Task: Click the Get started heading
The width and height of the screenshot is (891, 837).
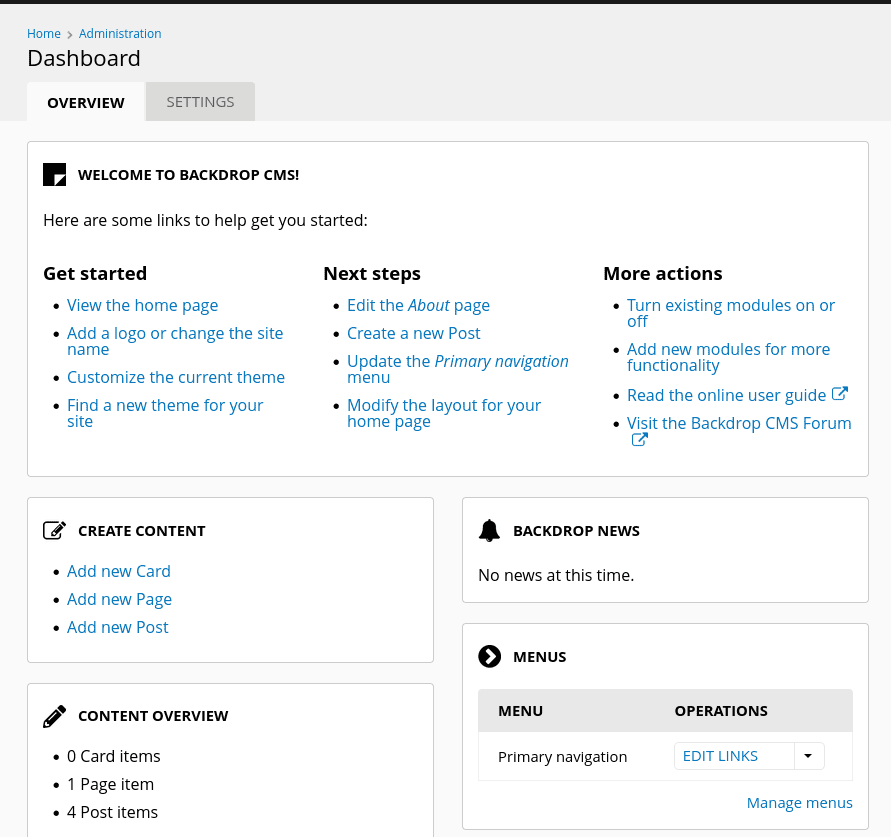Action: click(95, 273)
